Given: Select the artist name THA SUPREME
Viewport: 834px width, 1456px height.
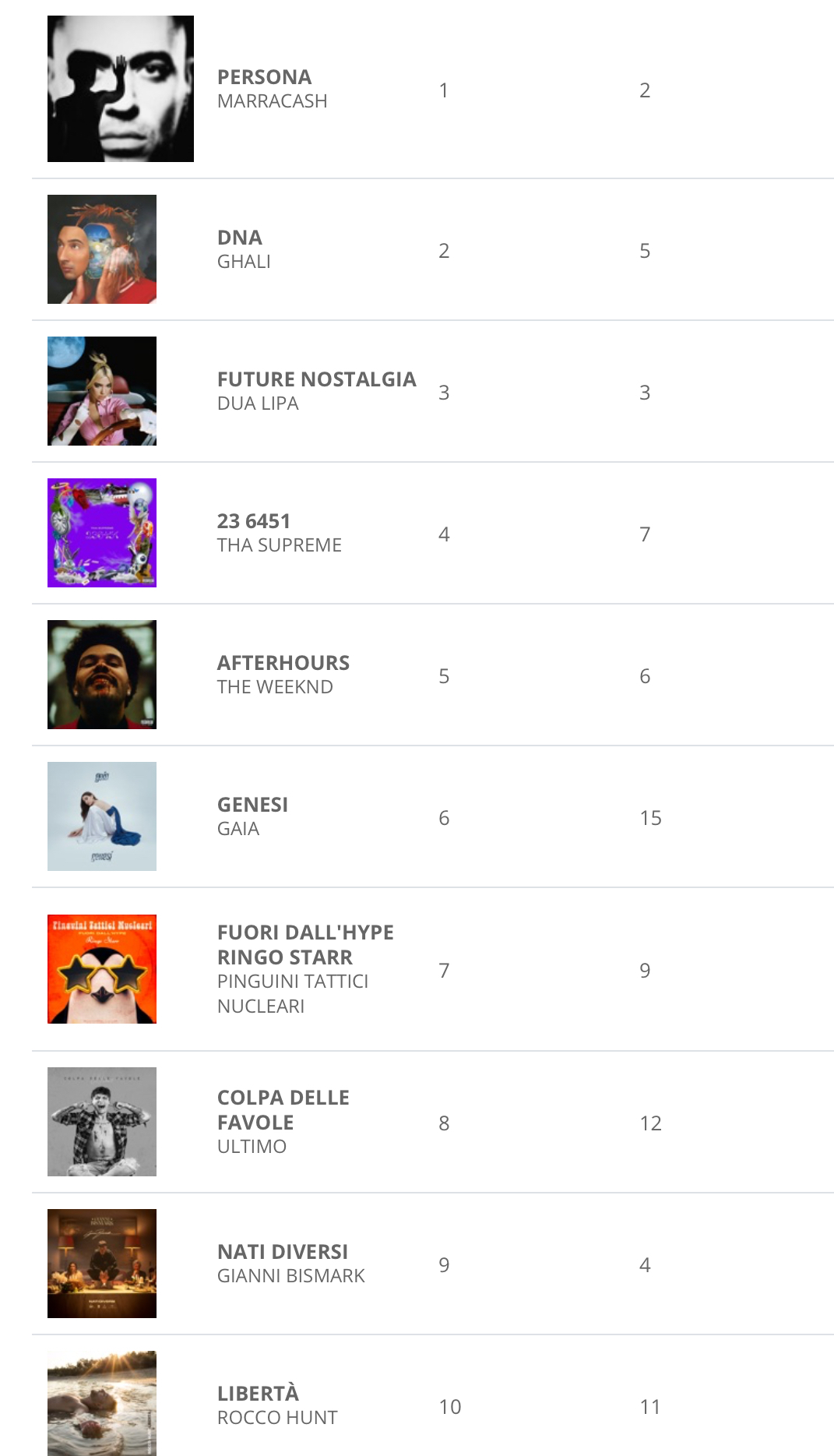Looking at the screenshot, I should (279, 545).
